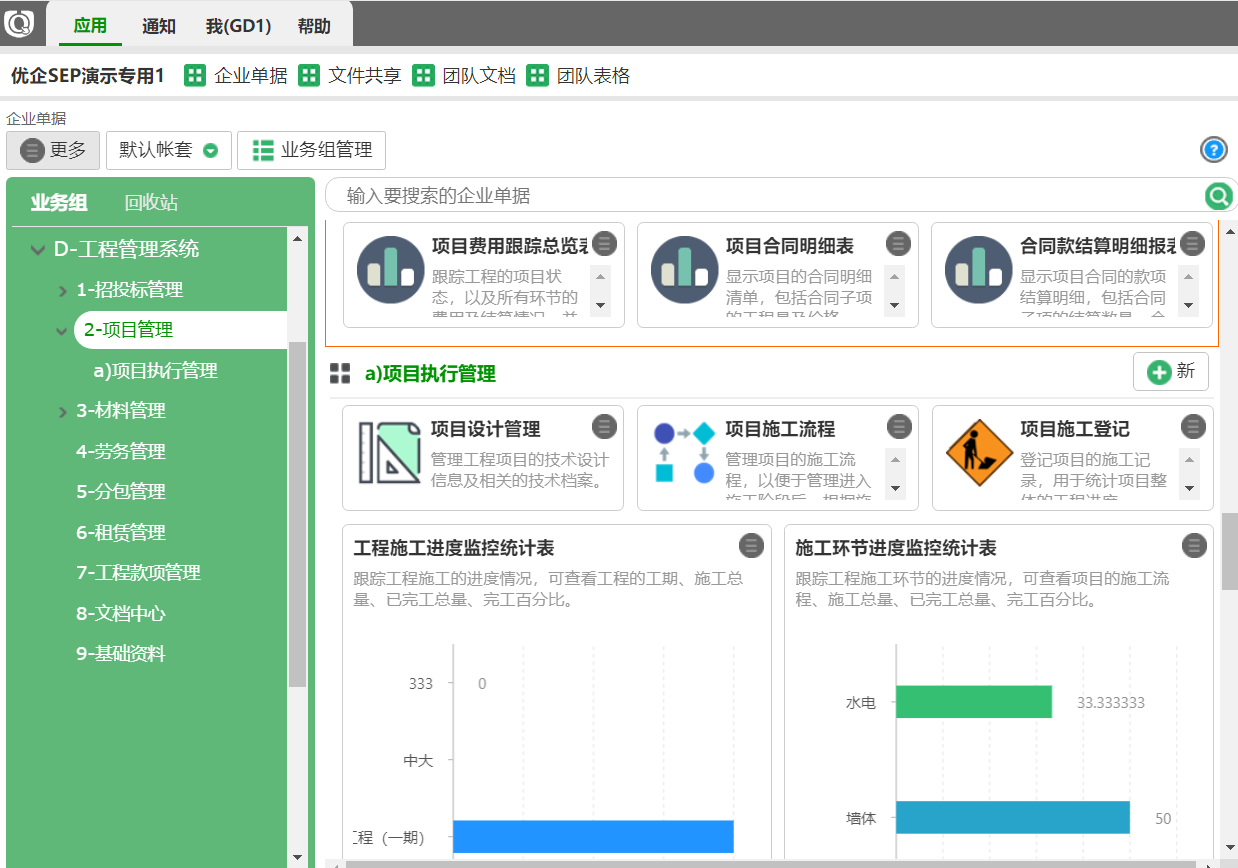
Task: Select 6-租赁管理 in the tree
Action: tap(121, 533)
